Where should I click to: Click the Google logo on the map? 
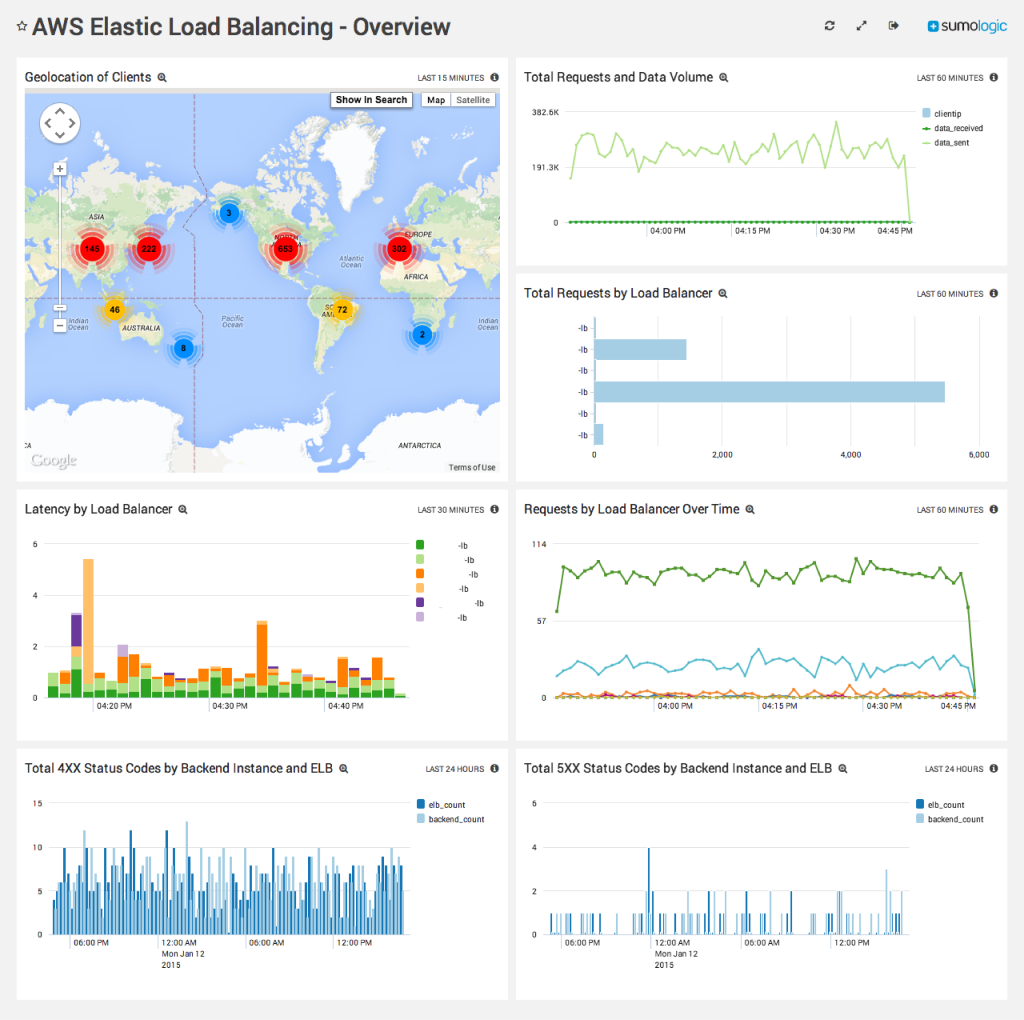(x=54, y=460)
